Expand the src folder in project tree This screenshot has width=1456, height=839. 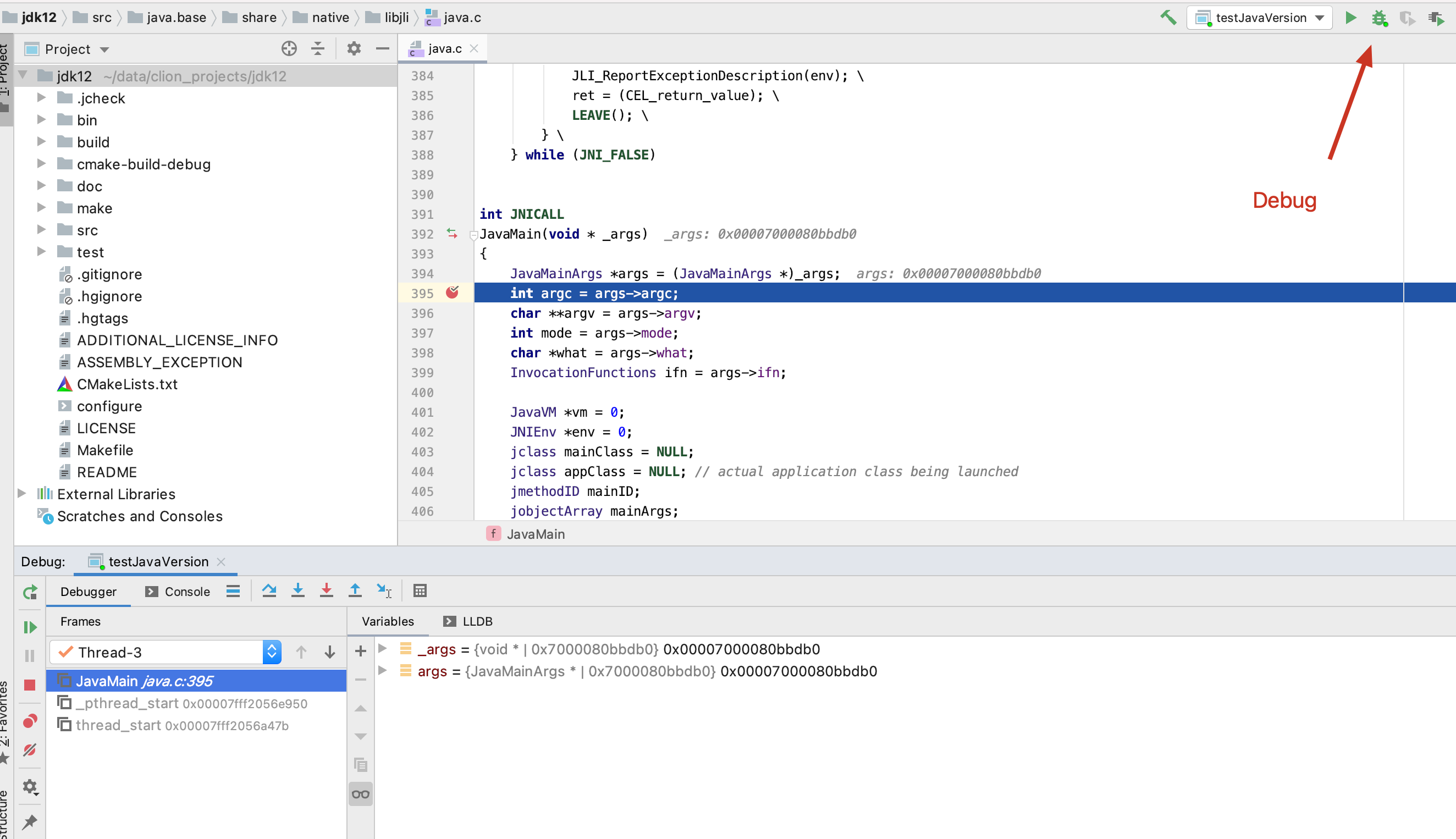41,230
